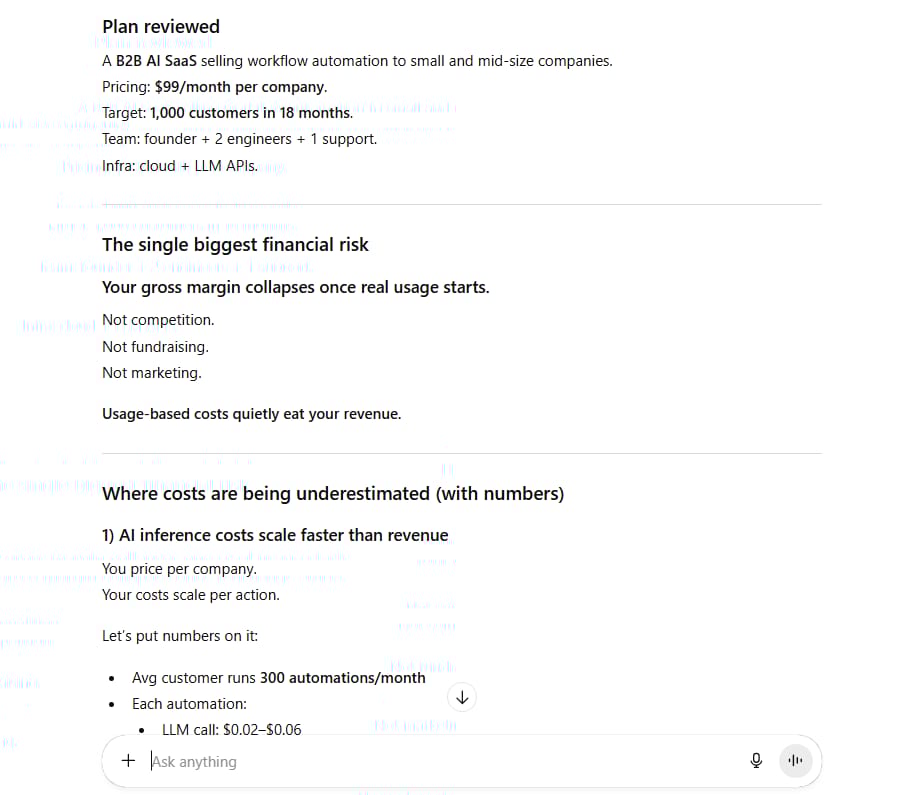Click 'Where costs are being underestimated (with numbers)'
Screen dimensions: 904x795
pyautogui.click(x=333, y=493)
